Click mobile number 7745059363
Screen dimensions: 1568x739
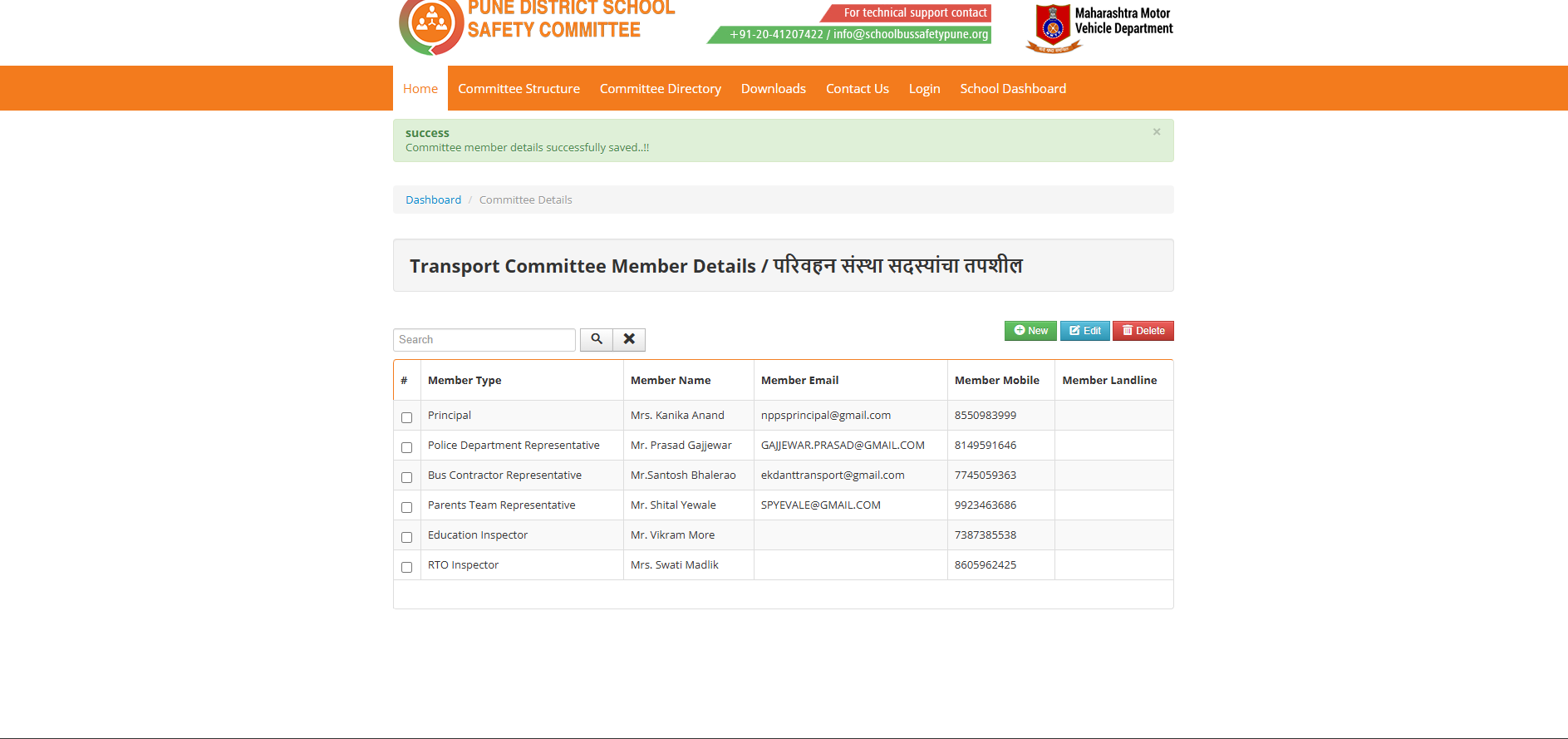tap(986, 475)
